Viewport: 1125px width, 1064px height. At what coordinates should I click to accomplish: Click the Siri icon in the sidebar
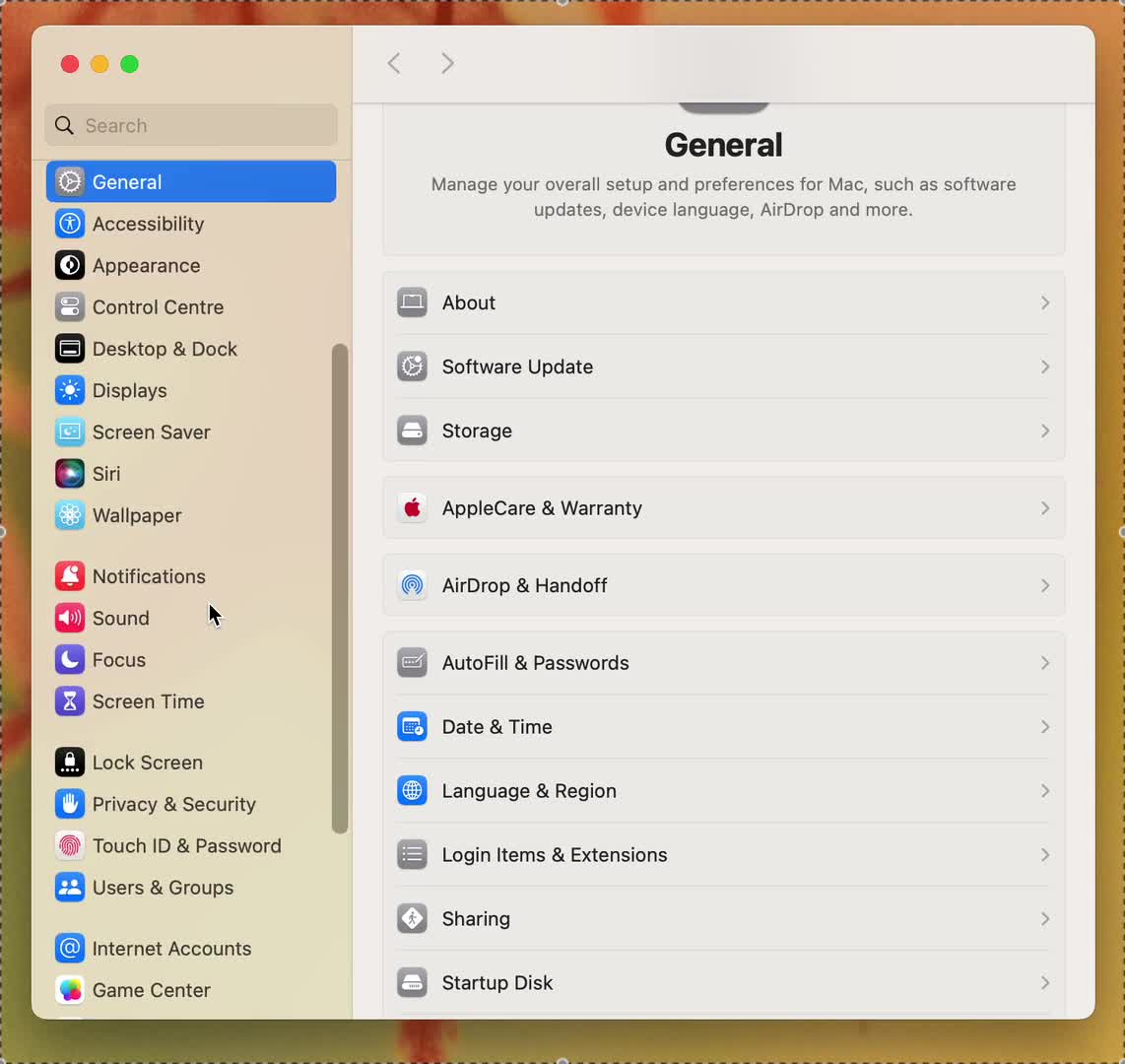click(70, 474)
